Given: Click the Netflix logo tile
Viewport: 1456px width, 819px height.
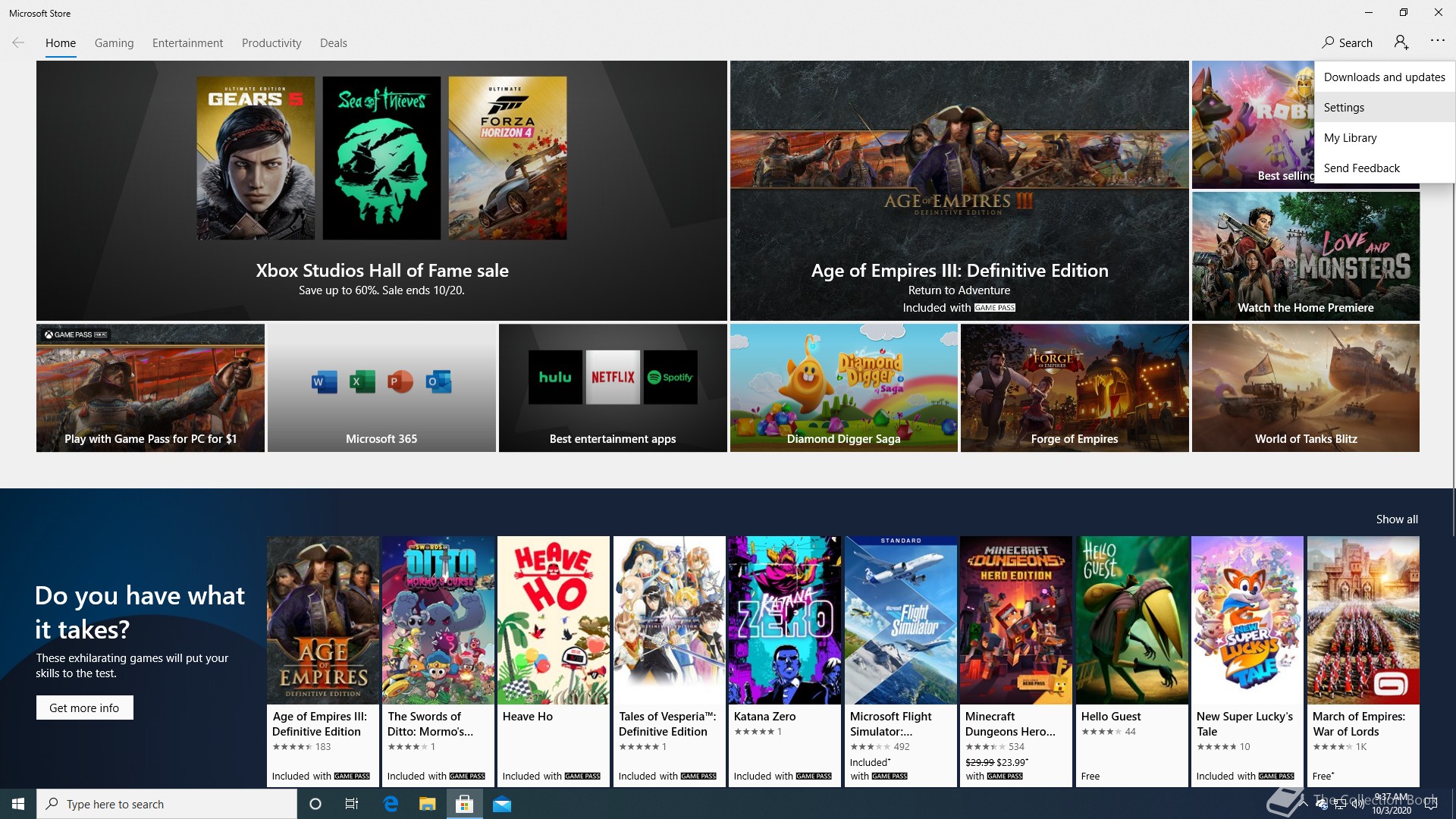Looking at the screenshot, I should coord(613,377).
